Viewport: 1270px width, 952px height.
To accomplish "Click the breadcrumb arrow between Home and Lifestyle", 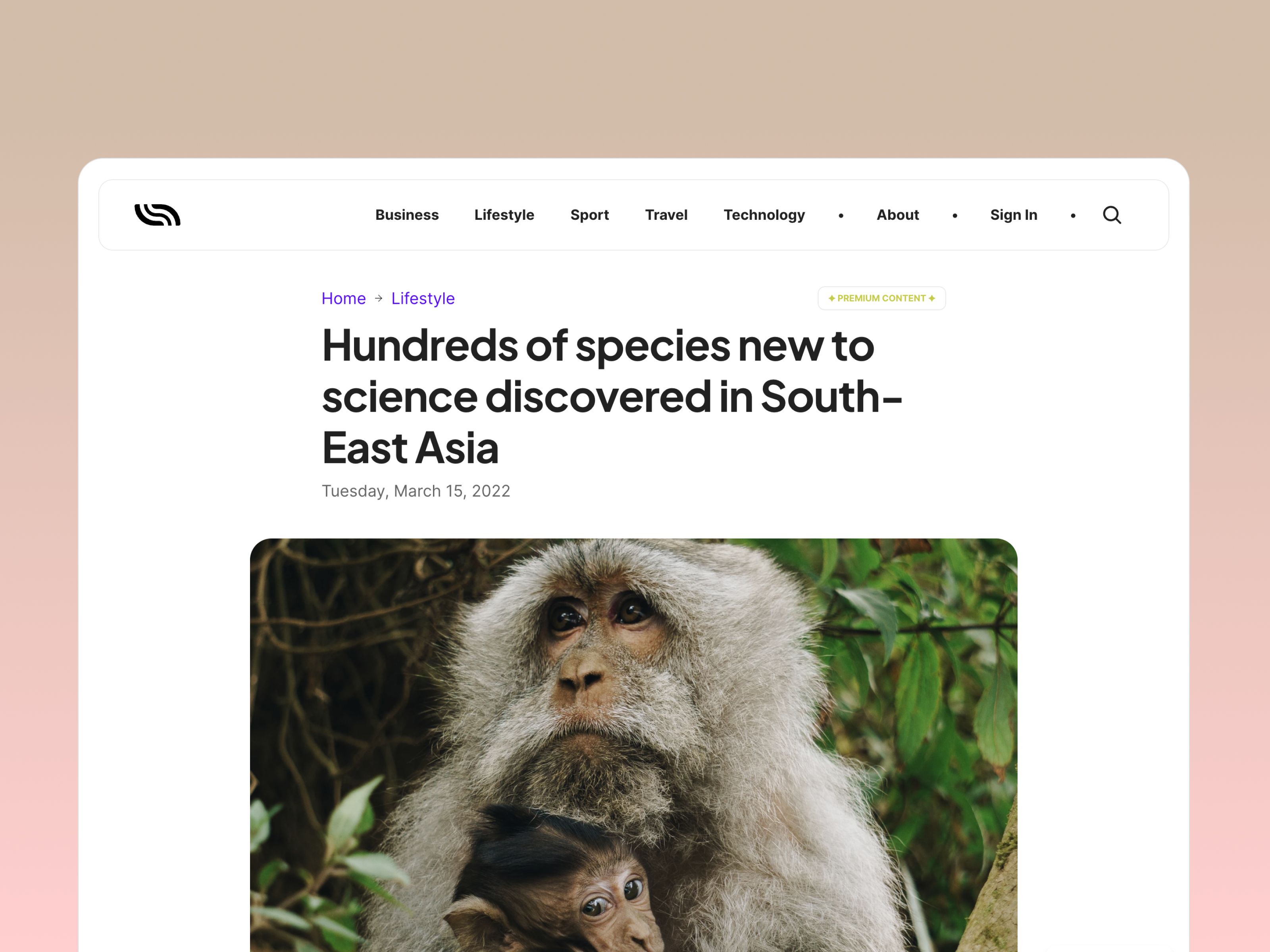I will (378, 298).
